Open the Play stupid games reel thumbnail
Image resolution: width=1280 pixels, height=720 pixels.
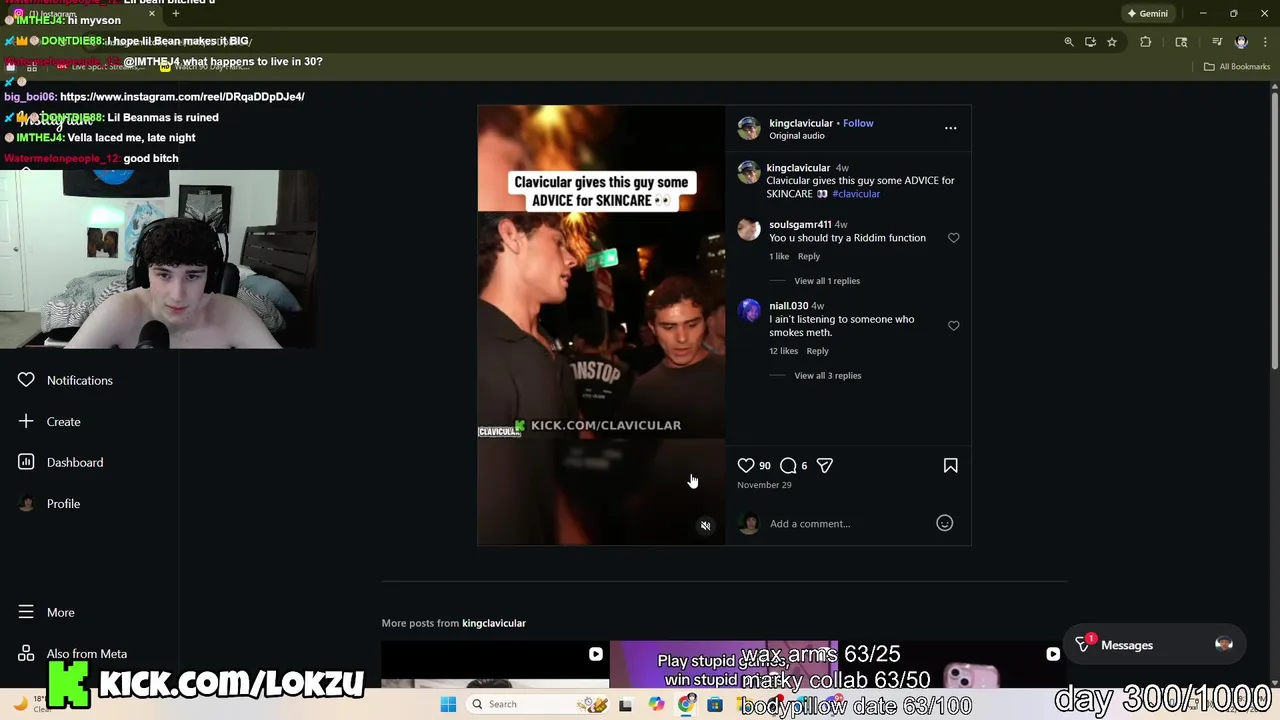tap(723, 665)
